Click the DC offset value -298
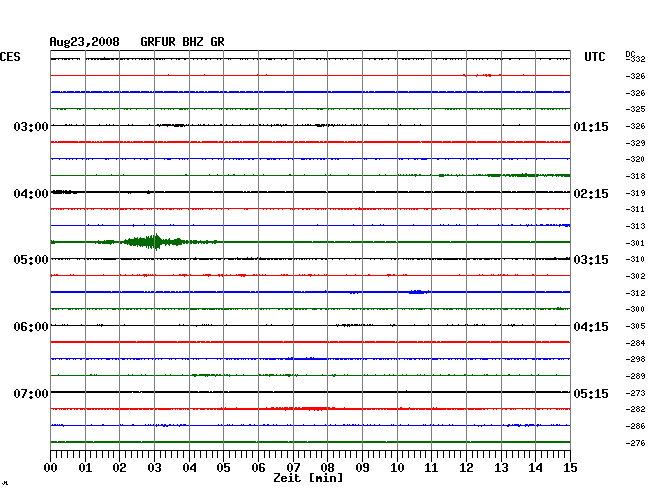 pyautogui.click(x=635, y=359)
